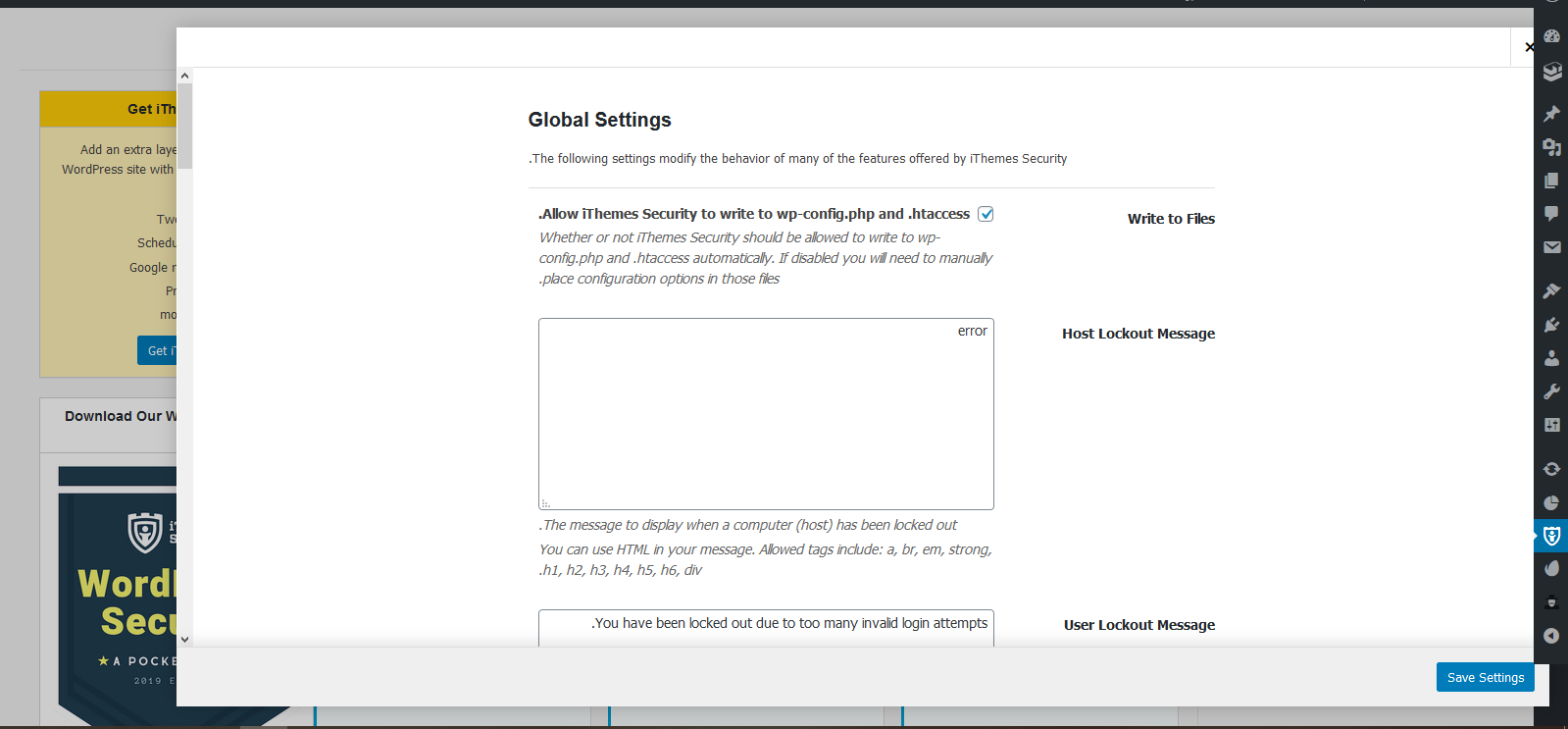Focus the User Lockout Message text box
Image resolution: width=1568 pixels, height=729 pixels.
tap(766, 628)
